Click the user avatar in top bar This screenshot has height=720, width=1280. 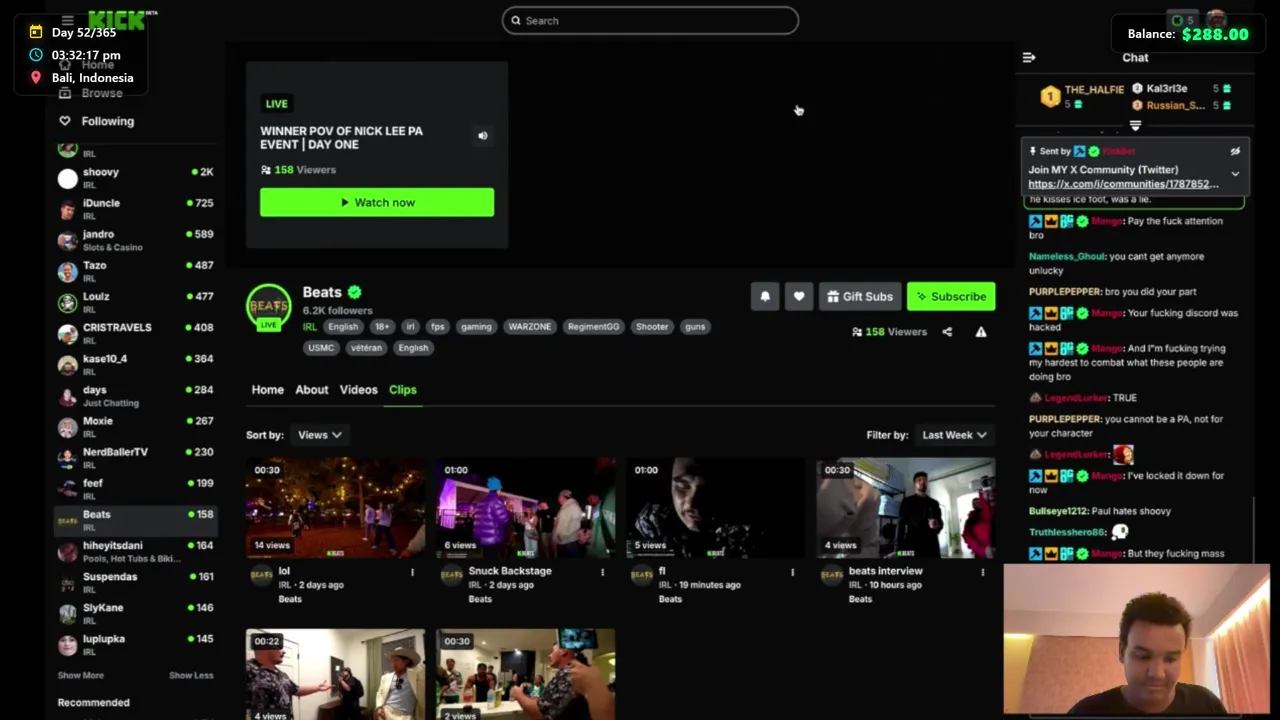1217,20
